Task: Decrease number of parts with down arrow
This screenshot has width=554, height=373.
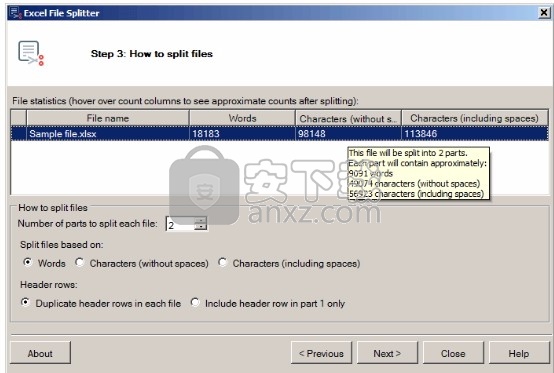Action: coord(200,227)
